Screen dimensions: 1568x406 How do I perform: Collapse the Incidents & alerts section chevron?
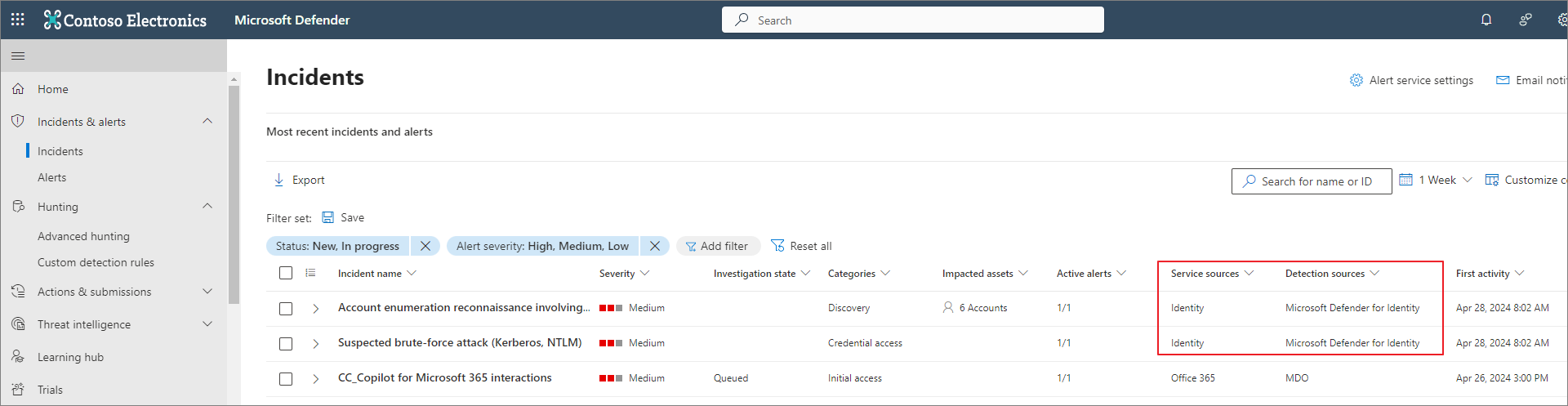pos(207,121)
